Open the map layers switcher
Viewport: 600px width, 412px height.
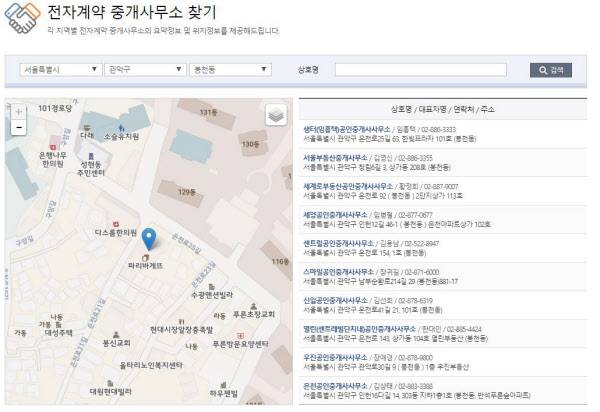(276, 115)
